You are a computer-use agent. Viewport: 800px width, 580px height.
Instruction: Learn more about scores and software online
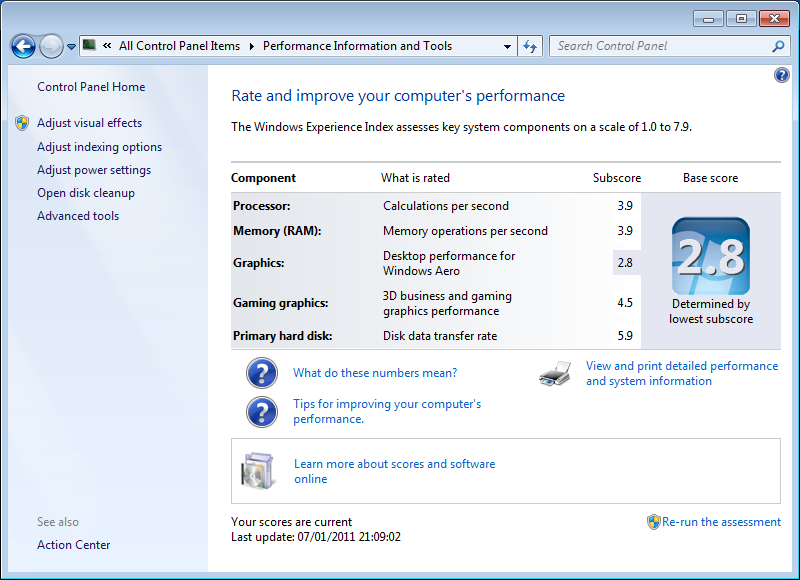[394, 471]
